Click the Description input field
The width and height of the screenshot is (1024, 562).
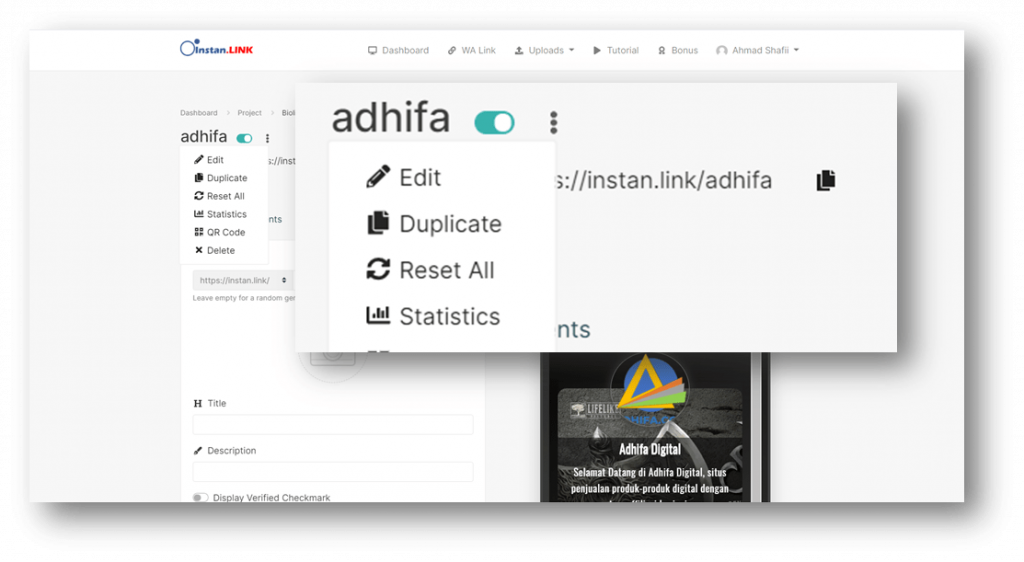(x=332, y=472)
